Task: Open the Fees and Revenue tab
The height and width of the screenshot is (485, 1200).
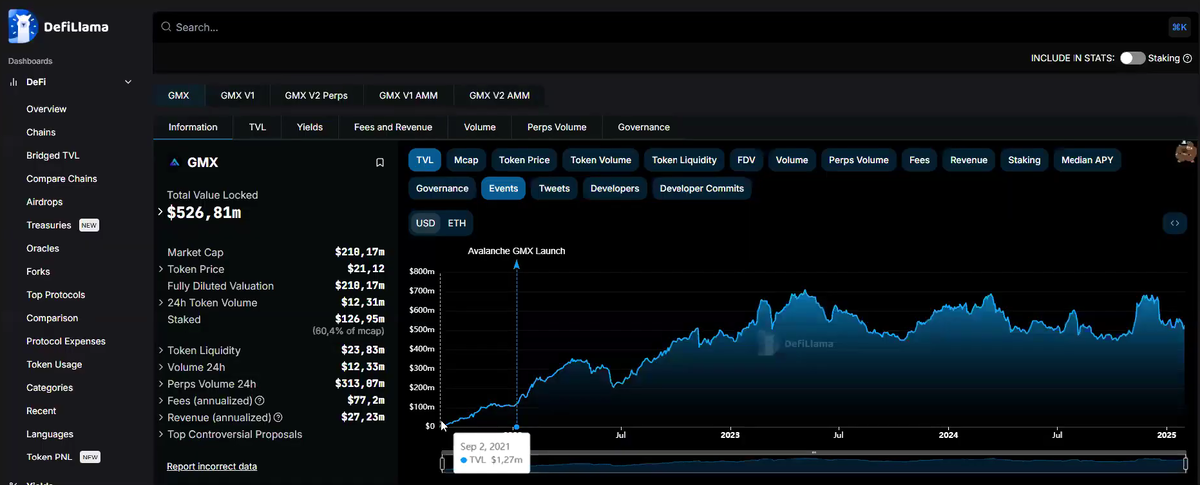Action: click(393, 127)
